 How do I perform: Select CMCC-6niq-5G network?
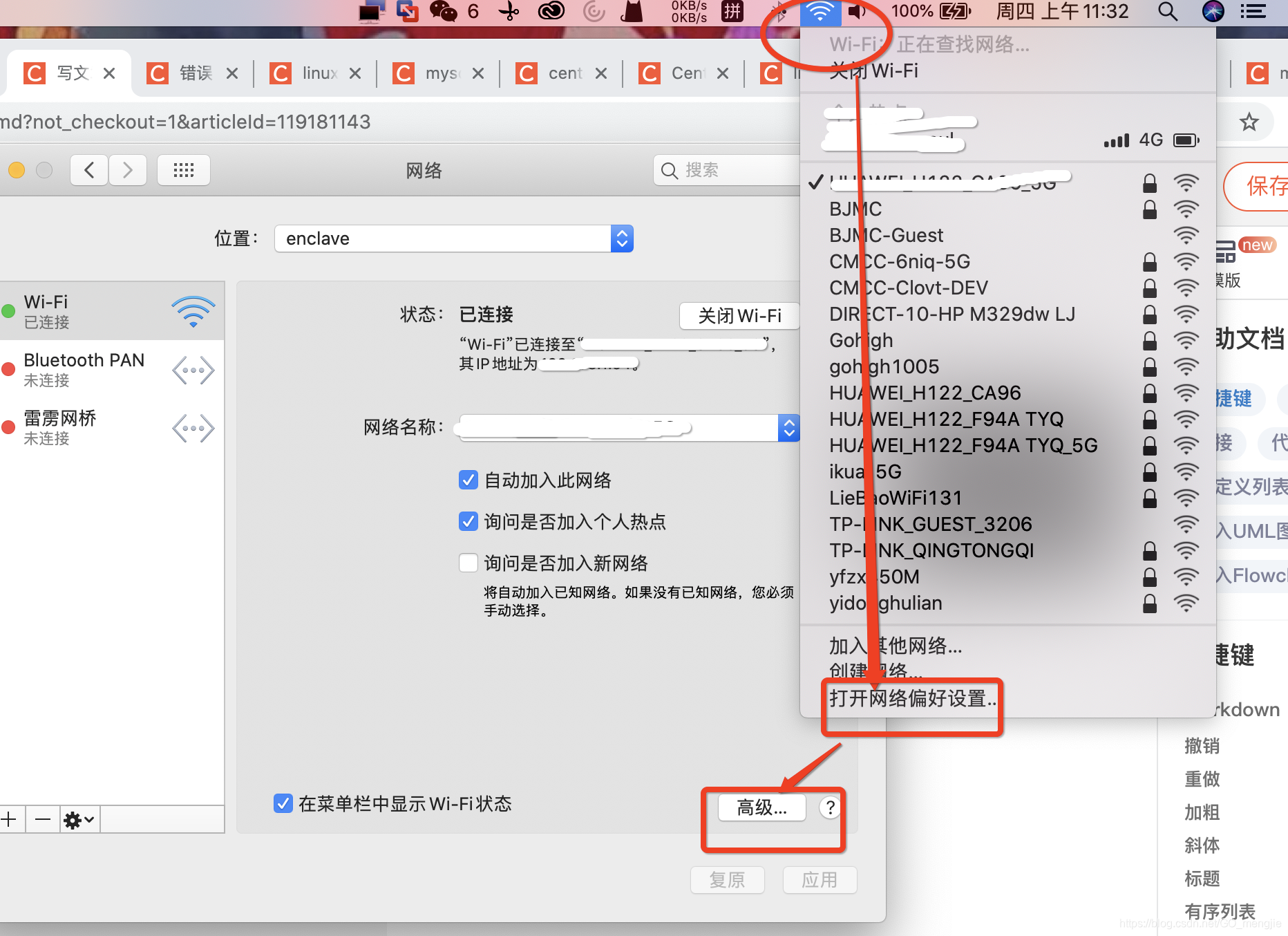[1008, 261]
